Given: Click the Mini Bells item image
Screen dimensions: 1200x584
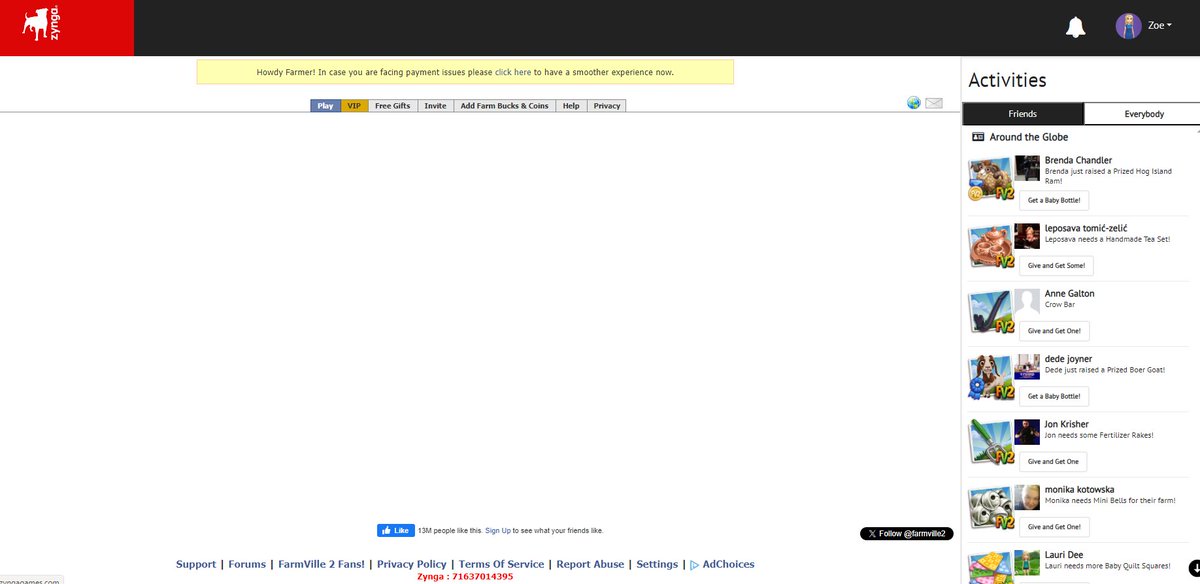Looking at the screenshot, I should (x=989, y=508).
